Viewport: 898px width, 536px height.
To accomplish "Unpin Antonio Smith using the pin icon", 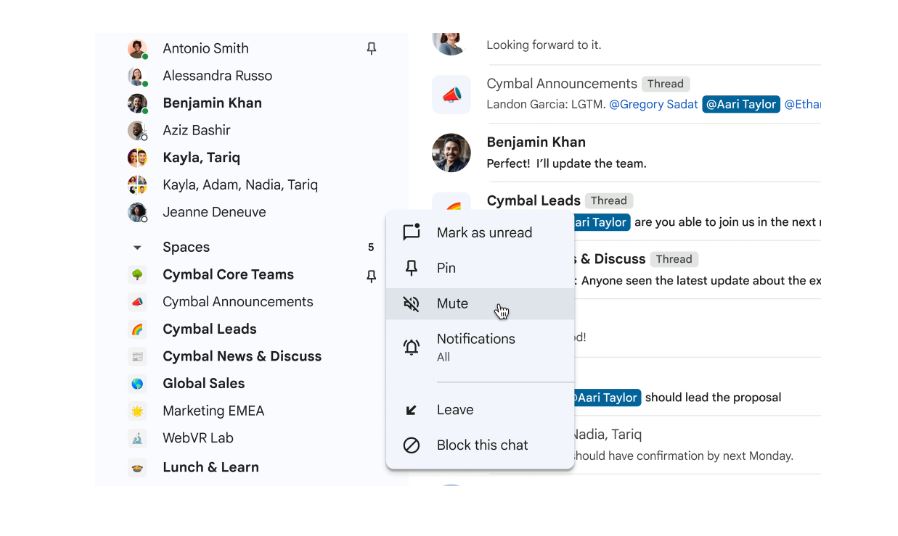I will 371,48.
